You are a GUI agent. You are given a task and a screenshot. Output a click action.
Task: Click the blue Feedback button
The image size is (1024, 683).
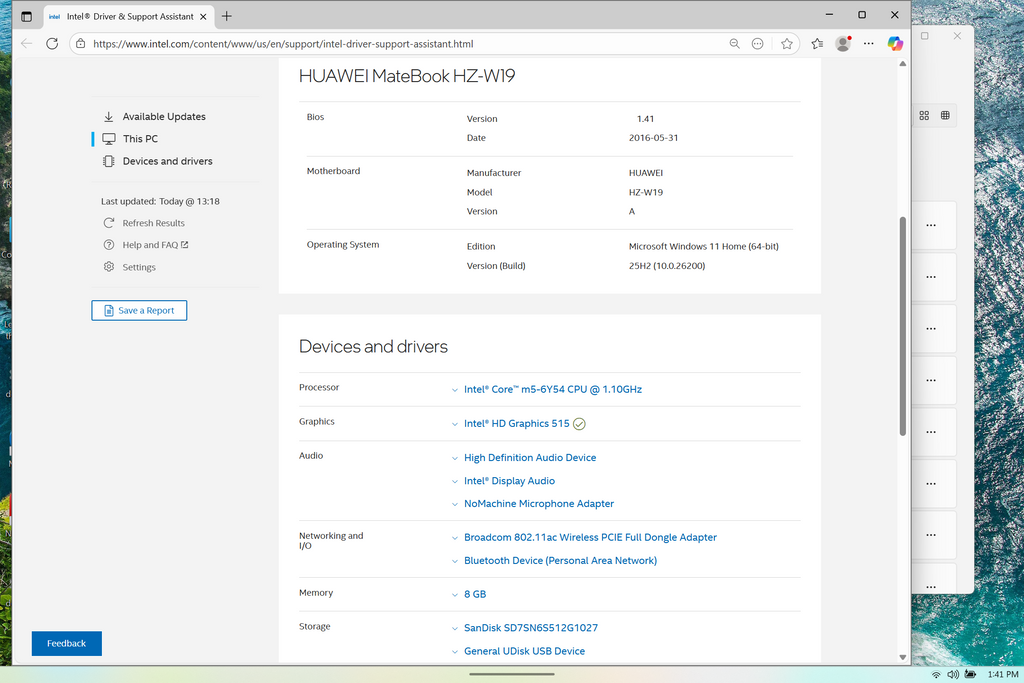point(66,643)
